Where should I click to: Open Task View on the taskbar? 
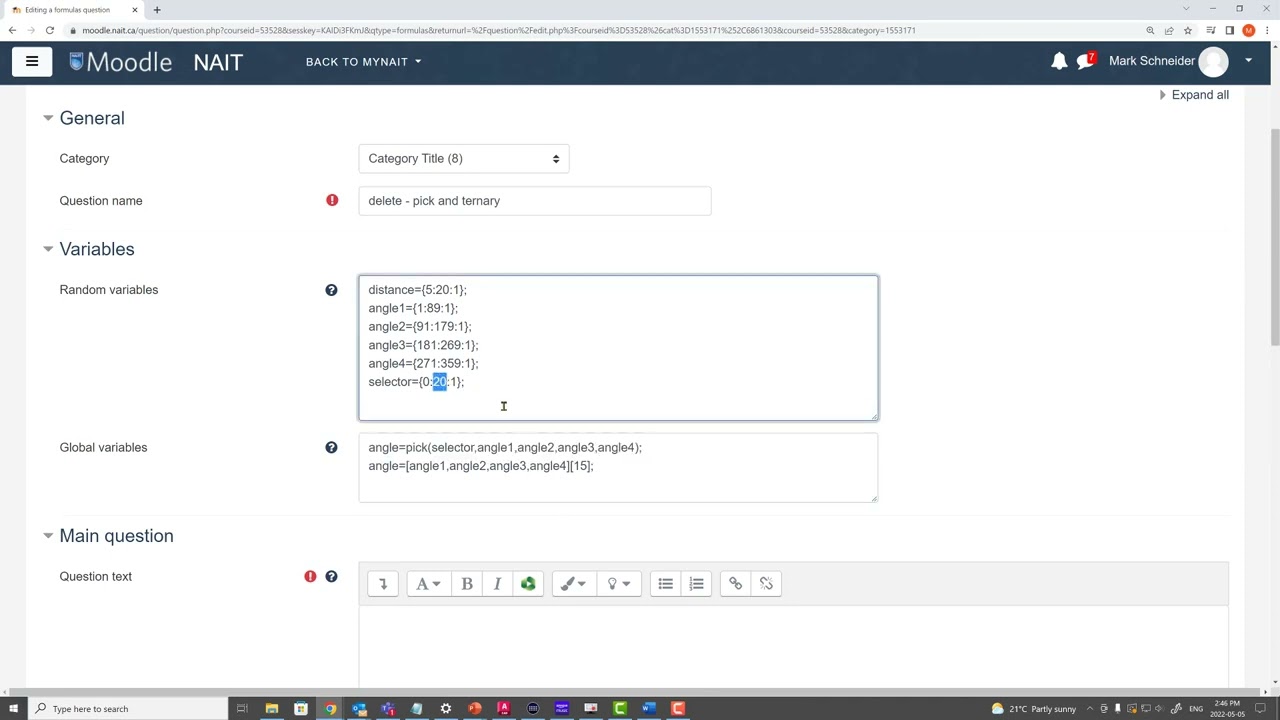point(242,709)
